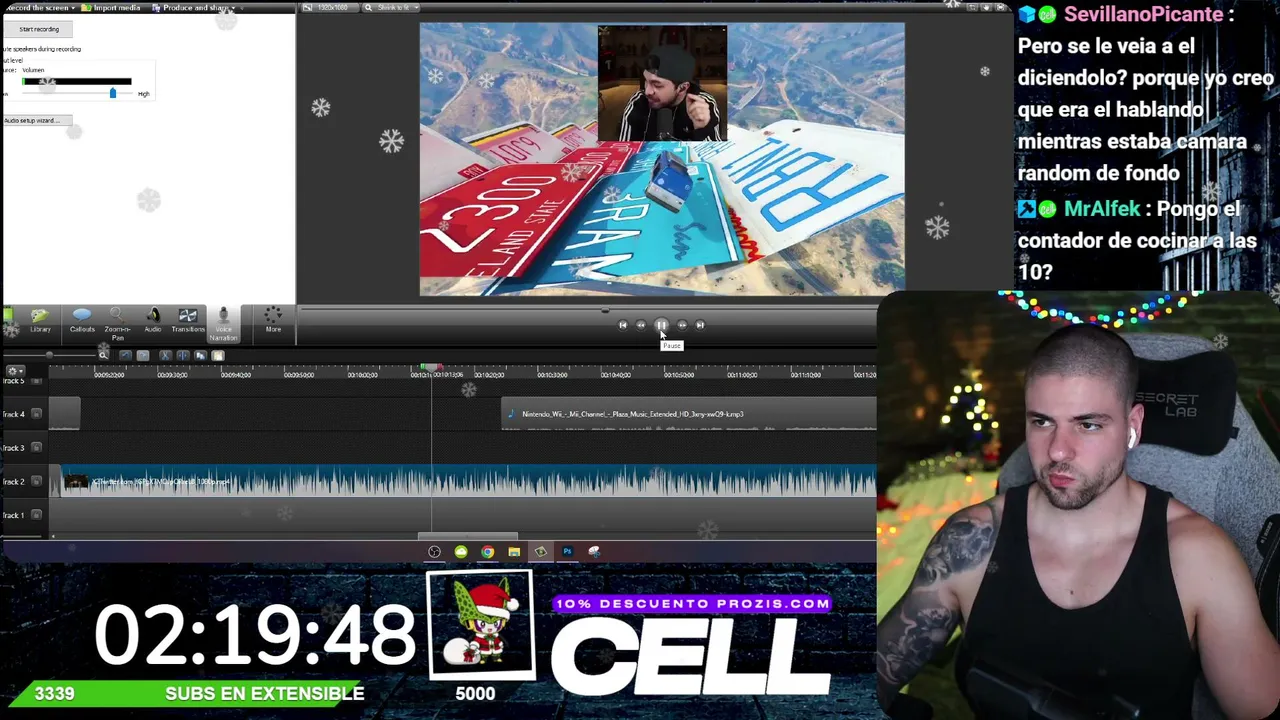Select the Nintendo Wii Mii Channel mp3 clip

click(x=689, y=414)
